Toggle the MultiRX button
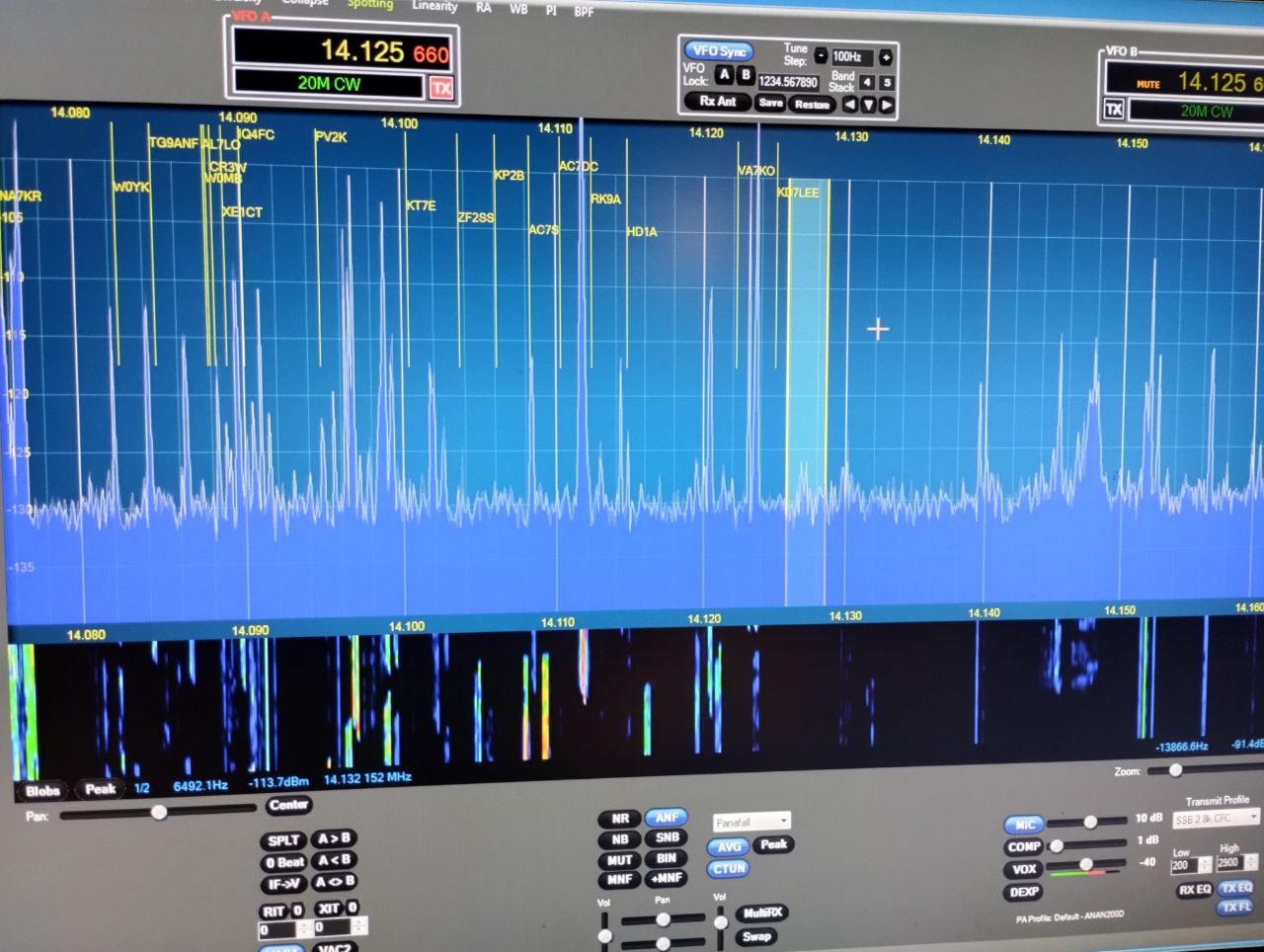 pos(761,913)
